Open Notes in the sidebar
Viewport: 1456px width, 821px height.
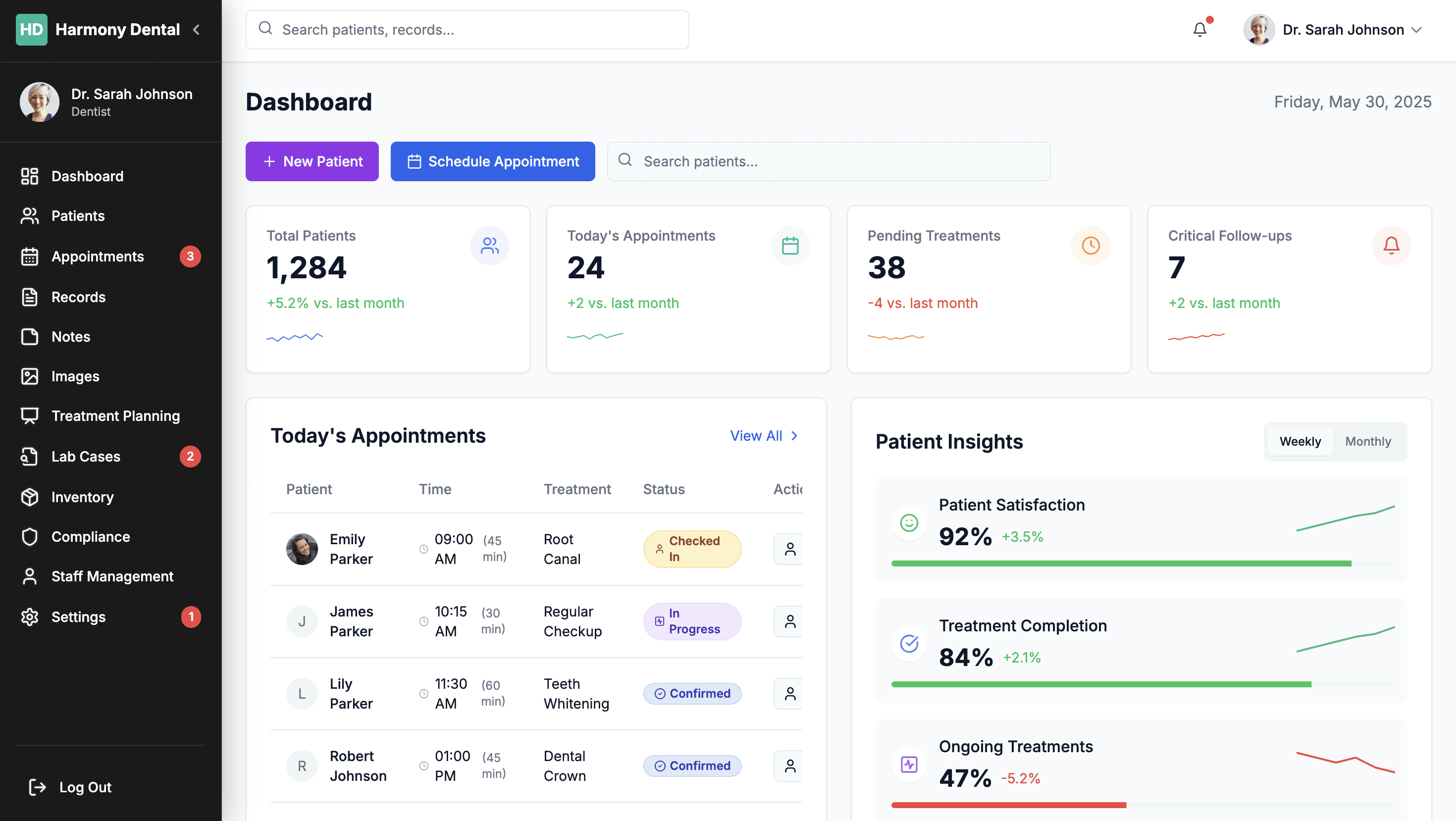pyautogui.click(x=111, y=337)
